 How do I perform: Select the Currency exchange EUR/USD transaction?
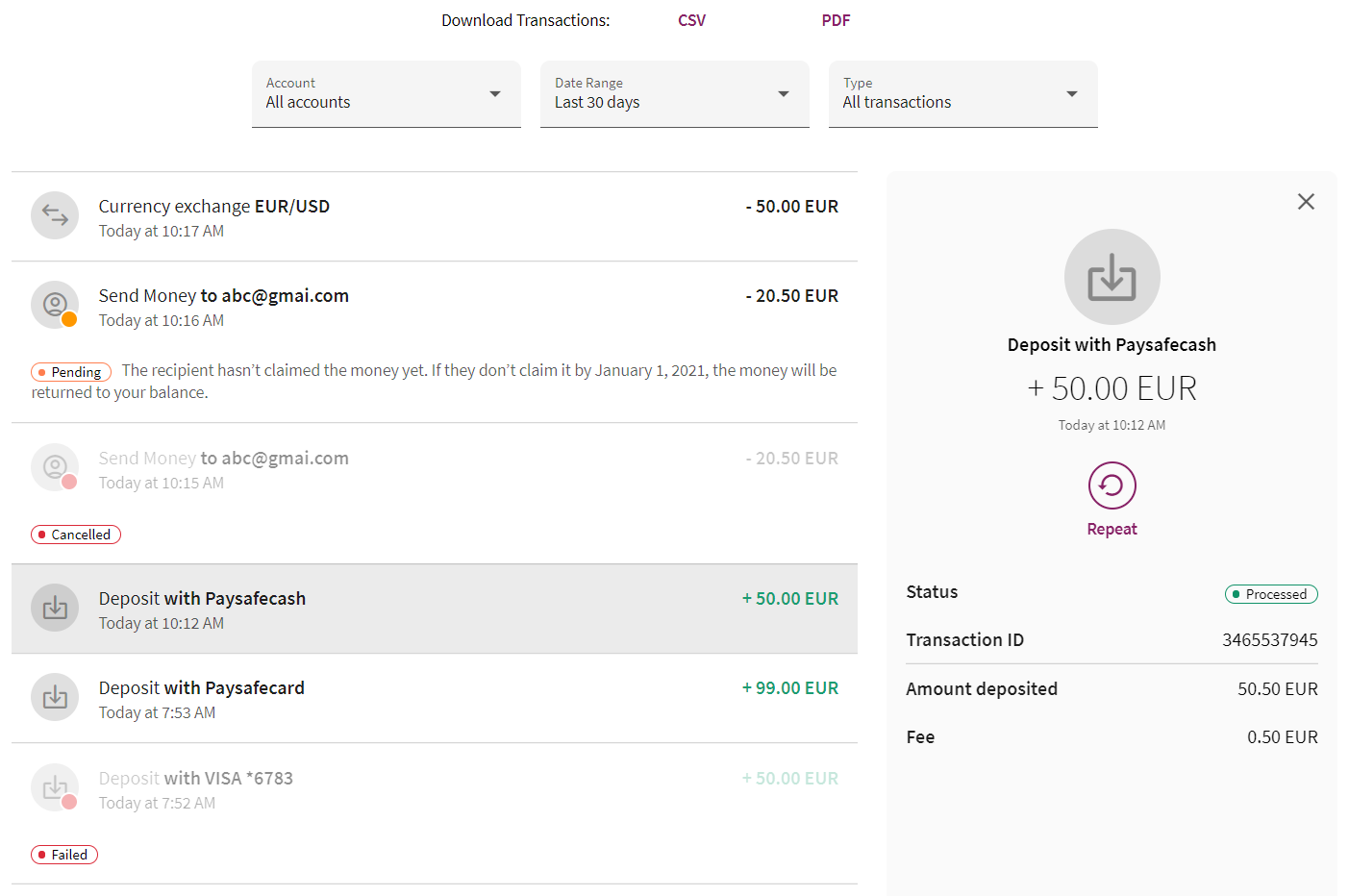(435, 216)
